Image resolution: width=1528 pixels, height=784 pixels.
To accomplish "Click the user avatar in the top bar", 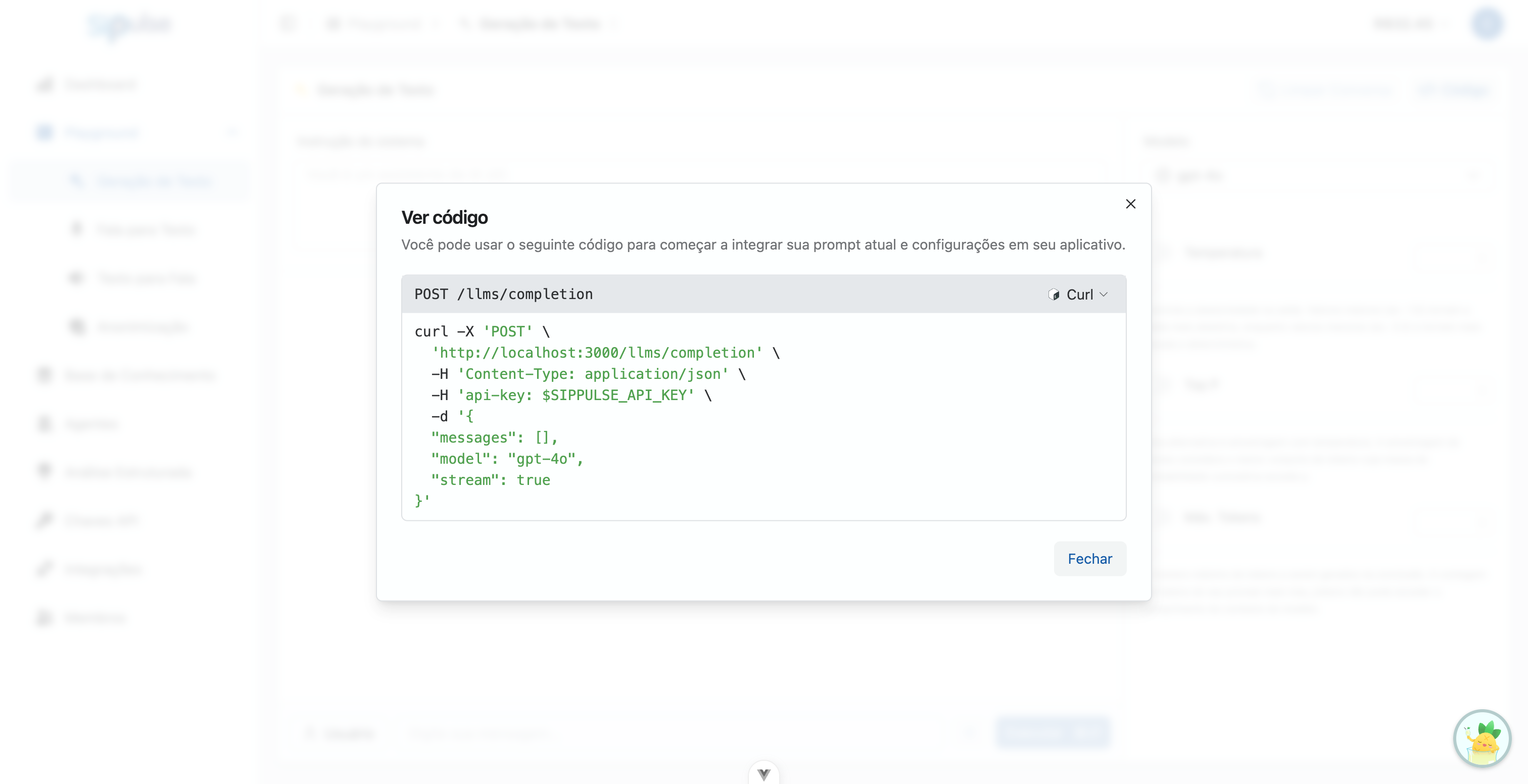I will coord(1488,24).
